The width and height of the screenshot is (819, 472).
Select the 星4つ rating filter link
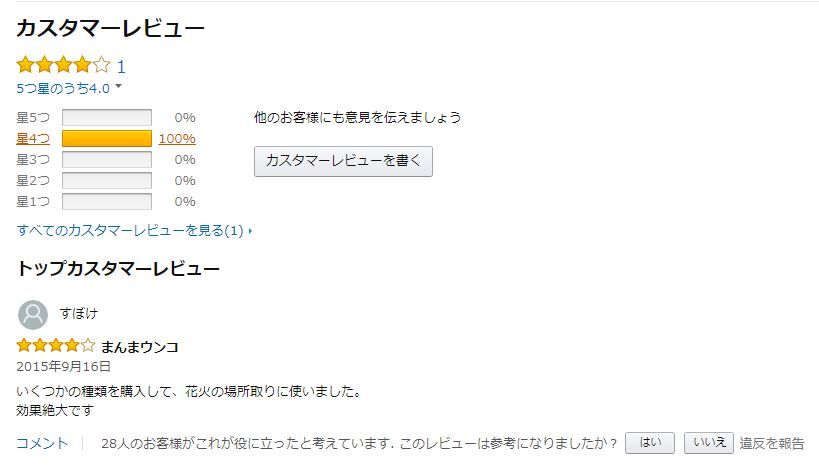[33, 139]
